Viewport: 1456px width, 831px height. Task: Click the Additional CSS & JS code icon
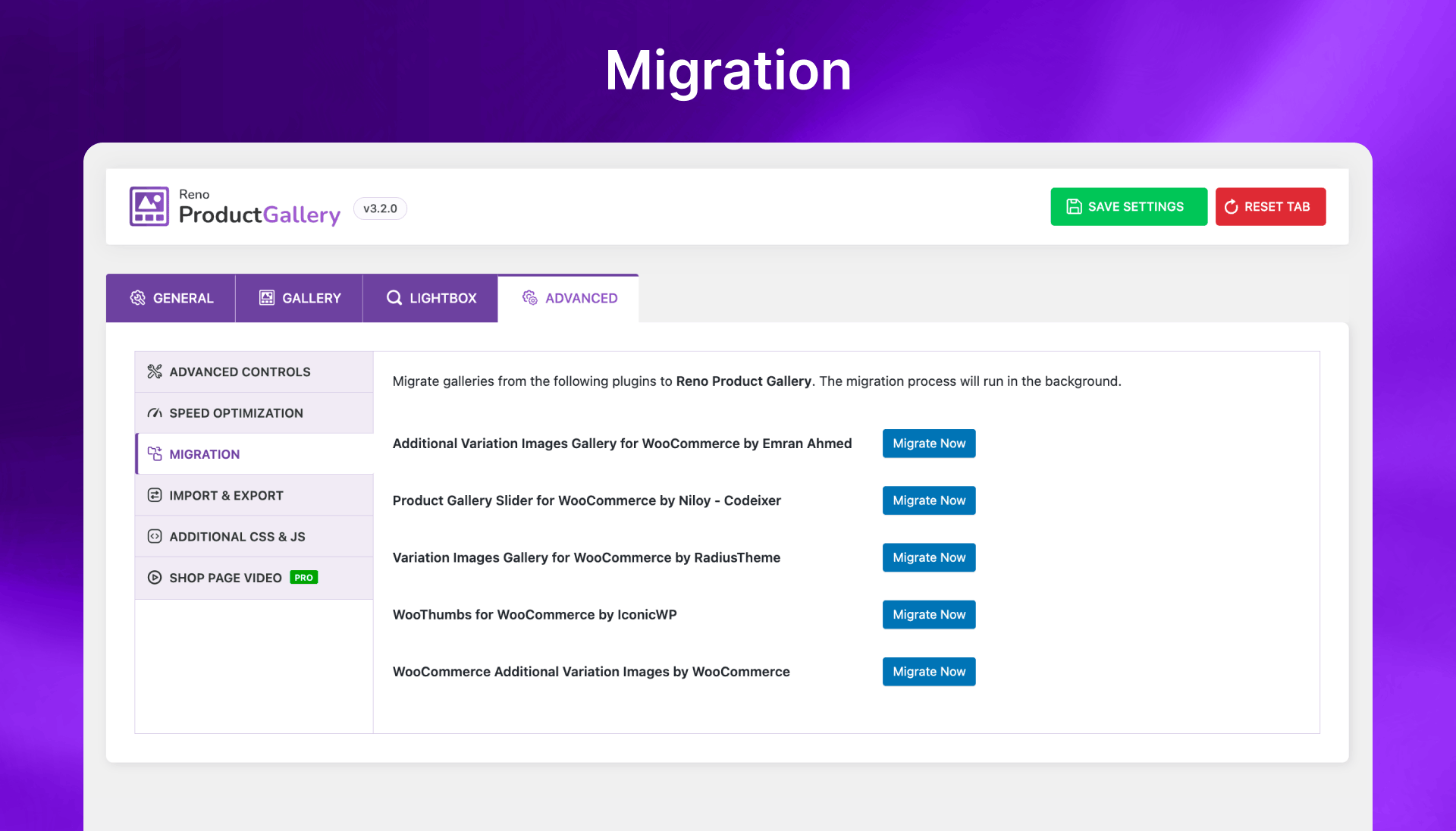[155, 536]
